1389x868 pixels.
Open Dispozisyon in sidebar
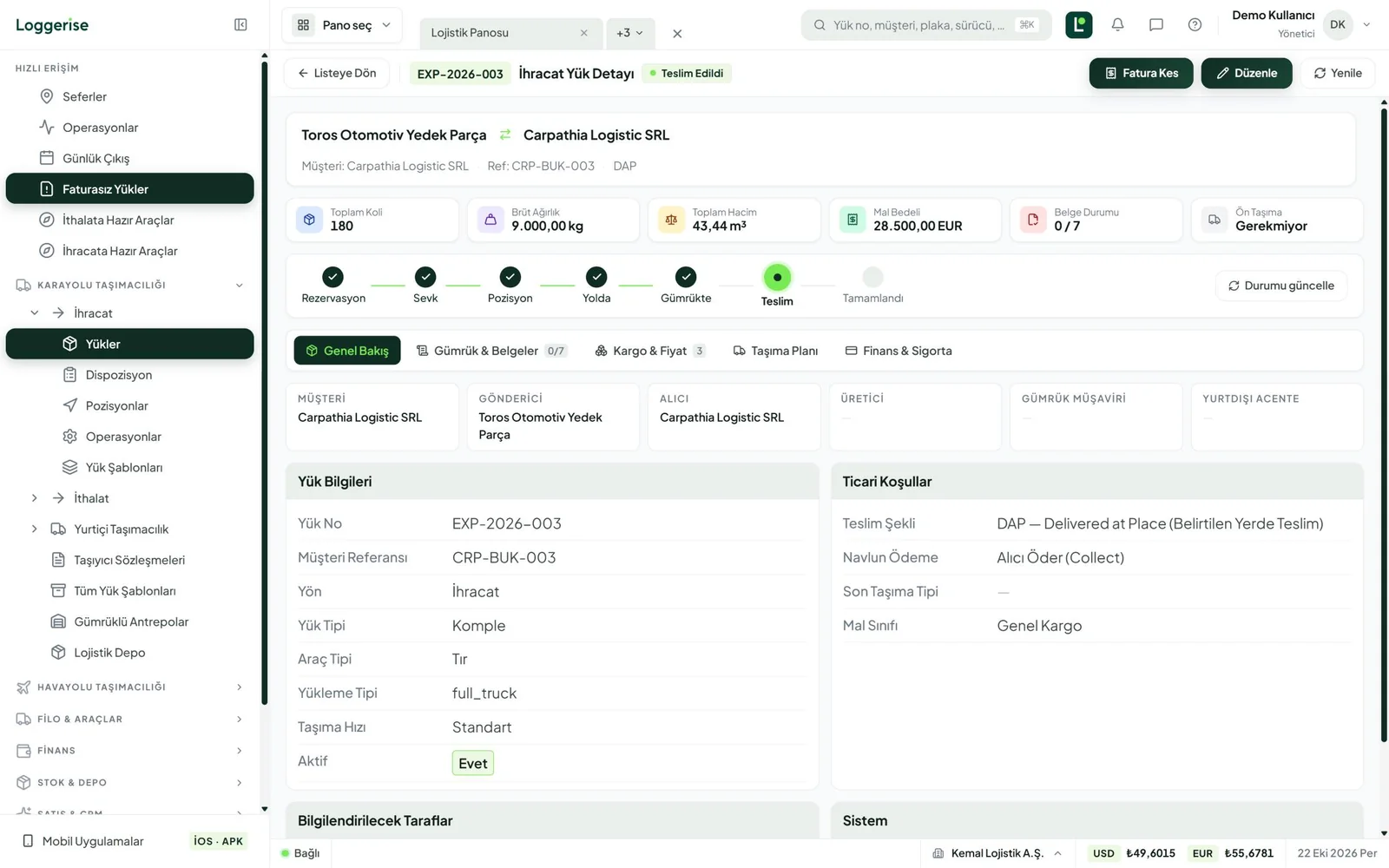(x=130, y=375)
